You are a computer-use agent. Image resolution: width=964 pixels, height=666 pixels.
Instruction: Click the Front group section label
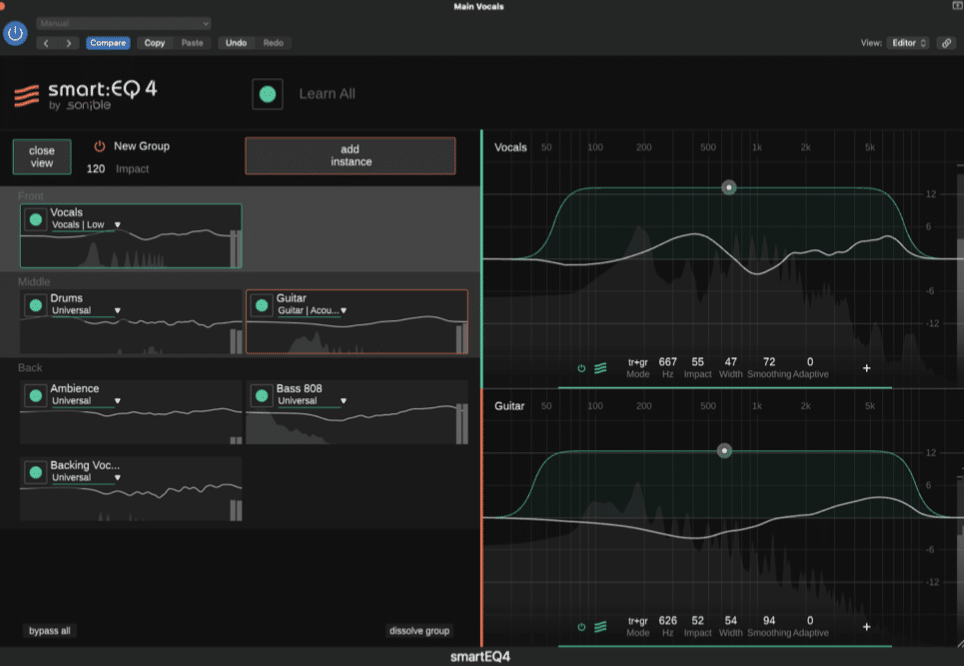click(31, 196)
